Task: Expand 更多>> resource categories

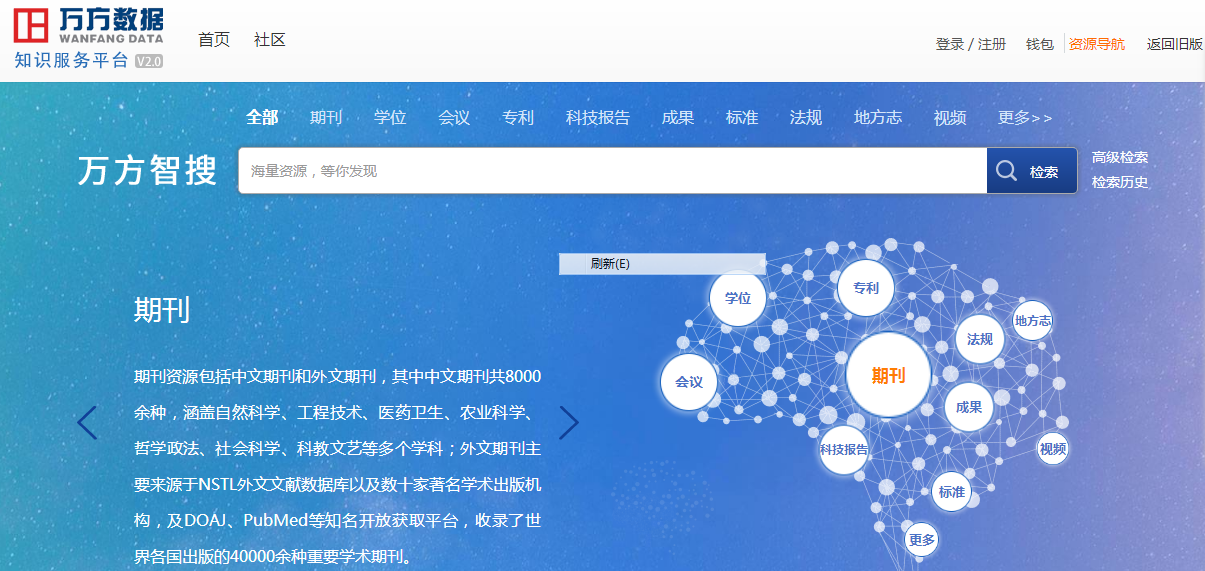Action: click(x=1024, y=118)
